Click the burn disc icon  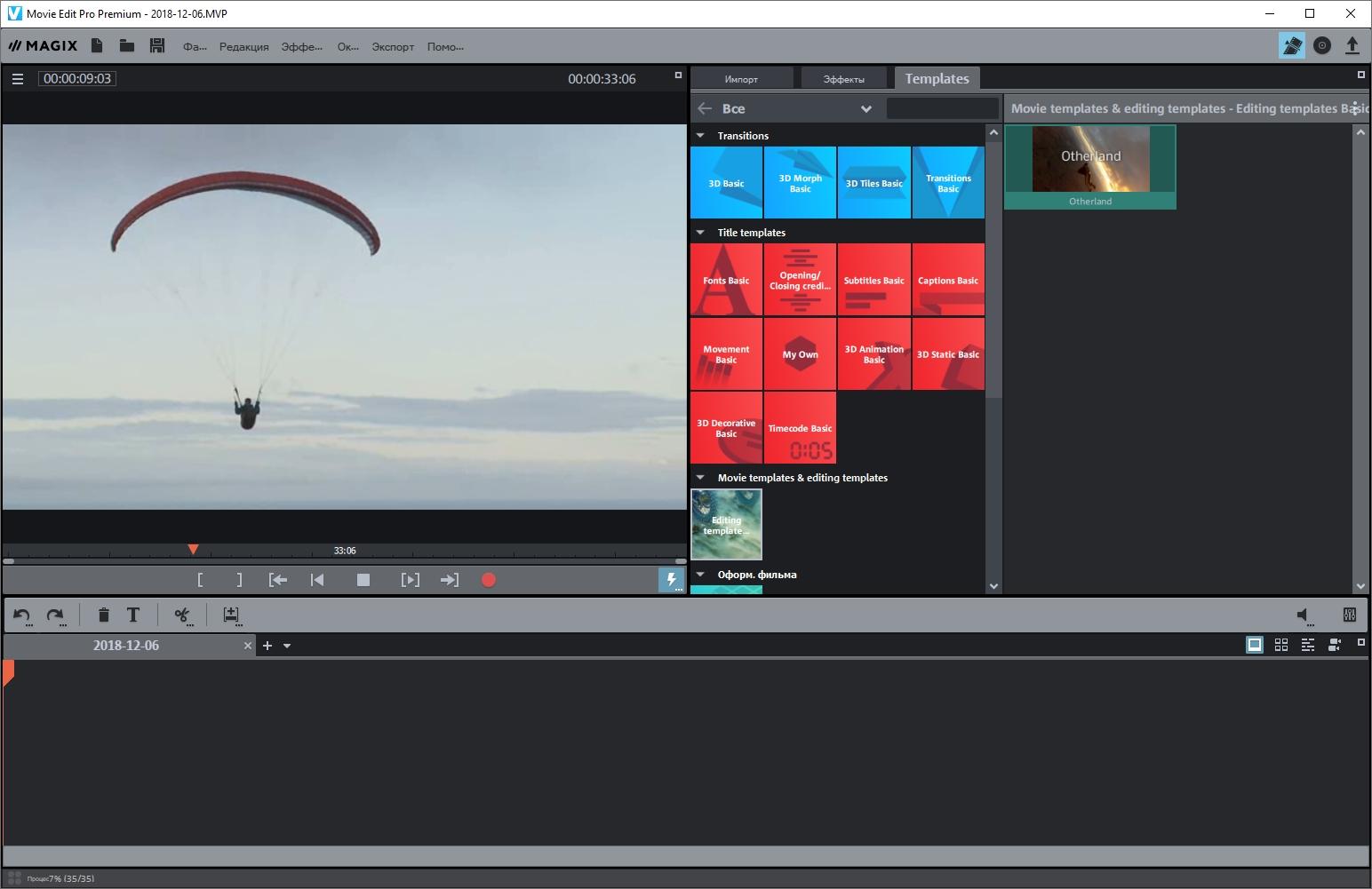pos(1322,46)
